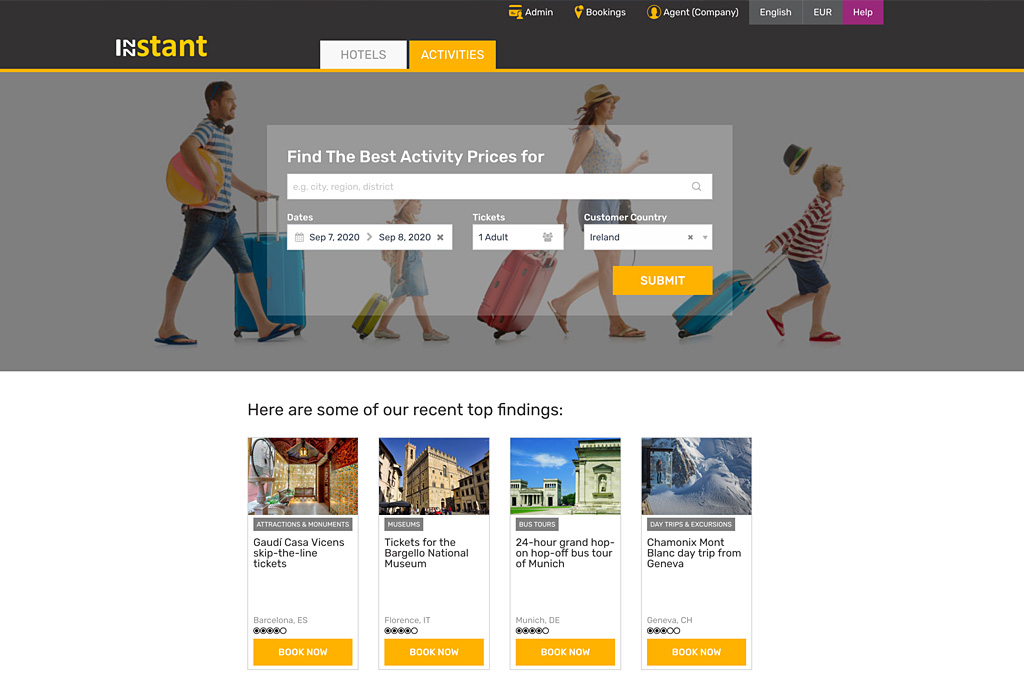
Task: Switch to the Hotels tab
Action: pos(363,55)
